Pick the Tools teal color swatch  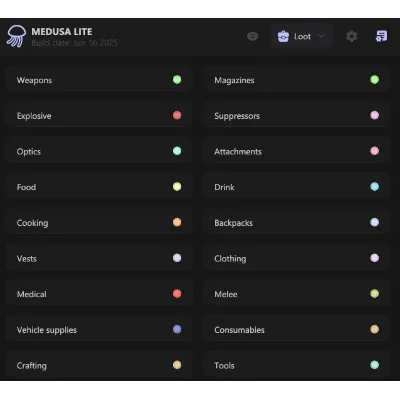pos(375,365)
